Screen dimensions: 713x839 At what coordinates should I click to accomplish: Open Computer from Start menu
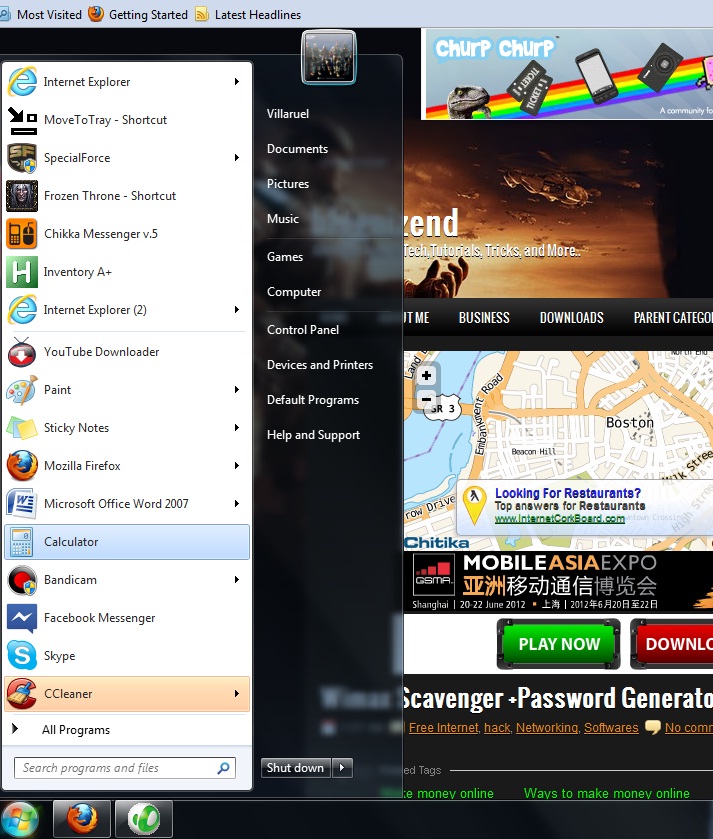pyautogui.click(x=294, y=292)
